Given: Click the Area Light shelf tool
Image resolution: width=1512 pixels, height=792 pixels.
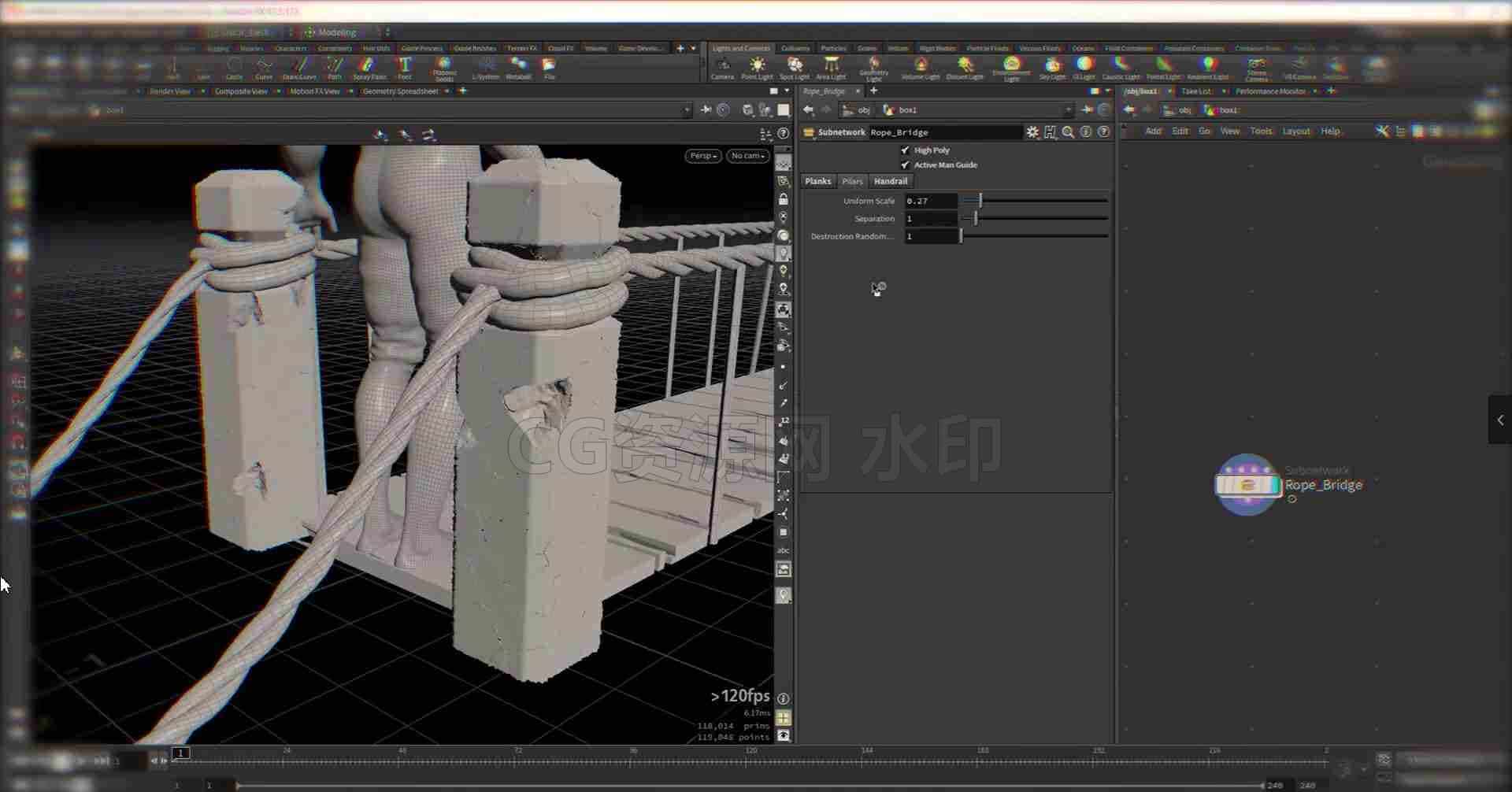Looking at the screenshot, I should (x=831, y=68).
